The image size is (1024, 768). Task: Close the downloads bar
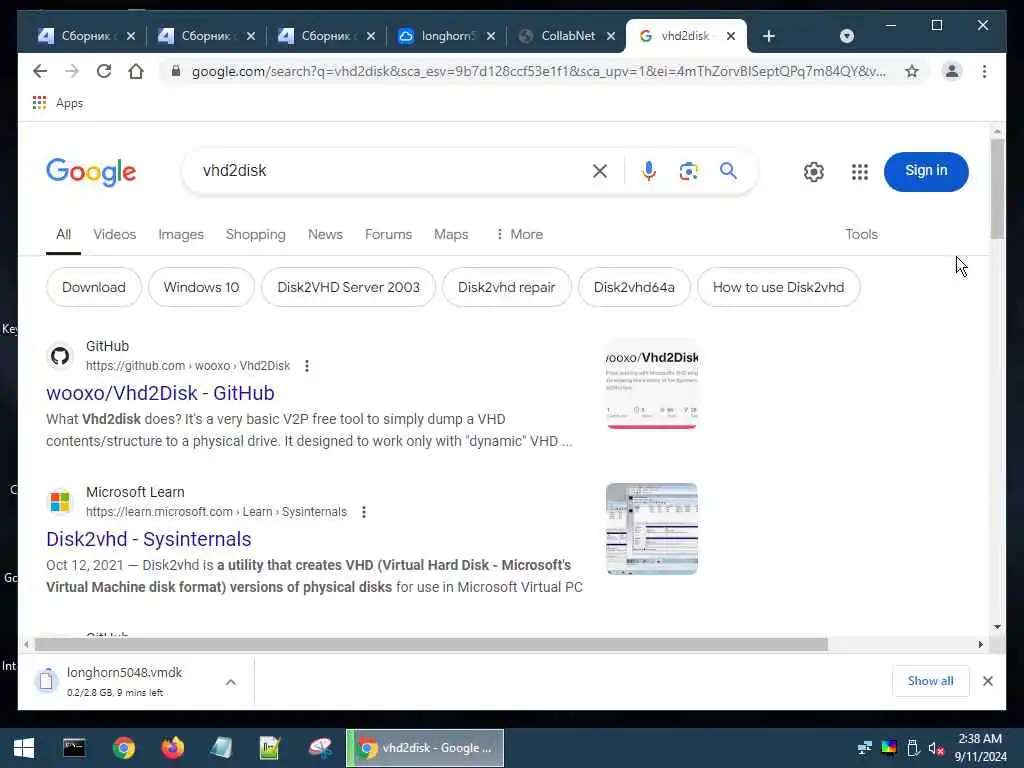click(x=987, y=681)
